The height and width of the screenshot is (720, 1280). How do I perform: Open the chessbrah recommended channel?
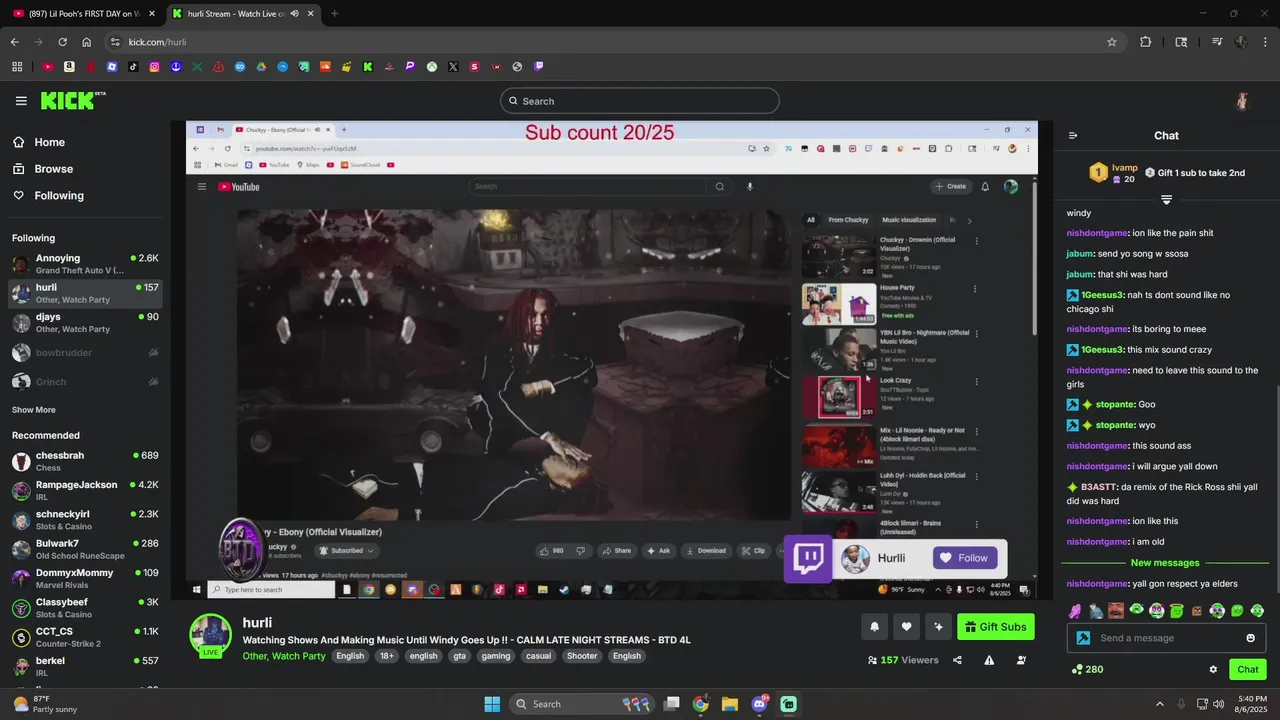(x=85, y=461)
